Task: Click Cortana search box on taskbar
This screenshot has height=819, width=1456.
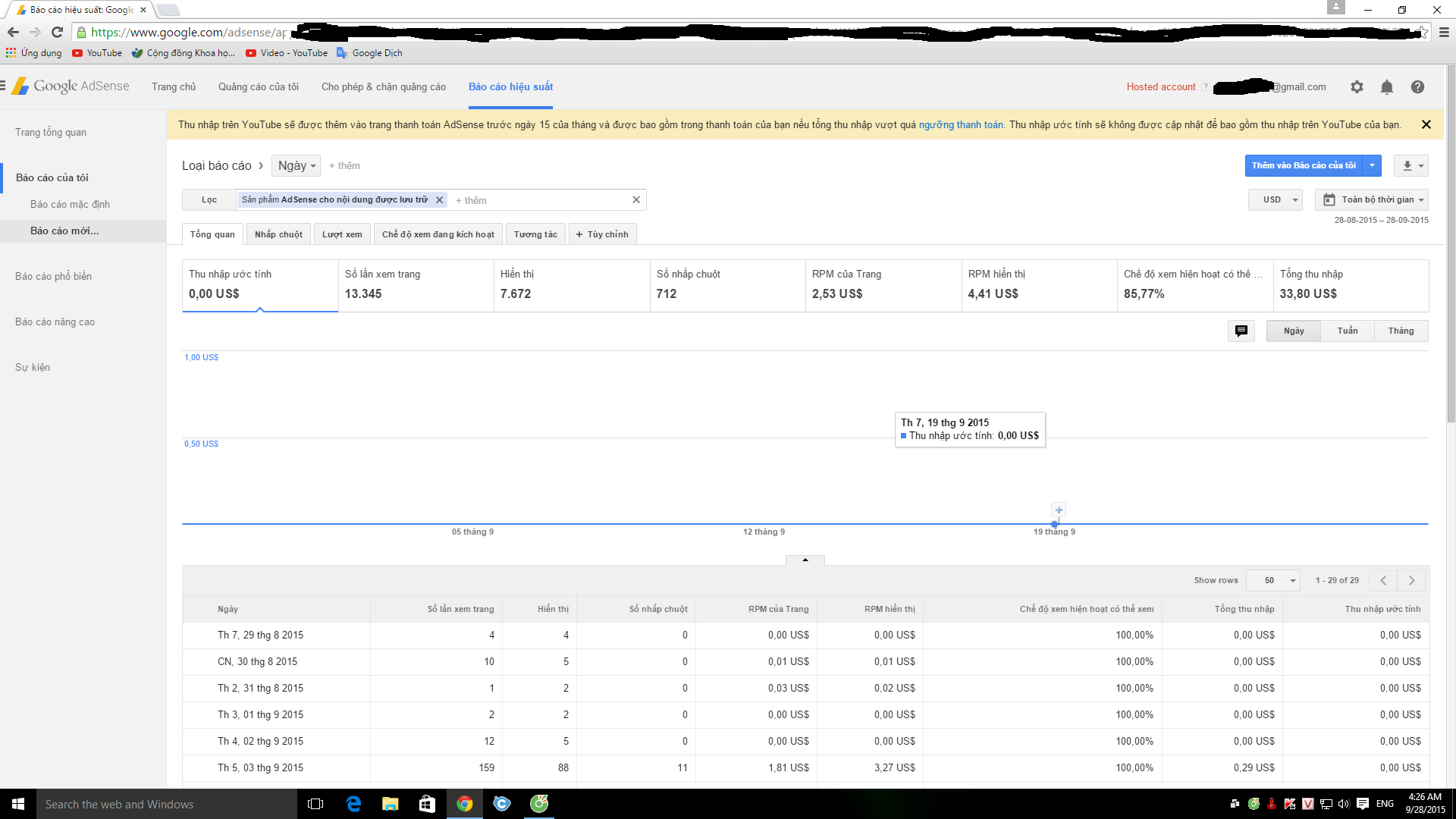Action: (x=167, y=804)
